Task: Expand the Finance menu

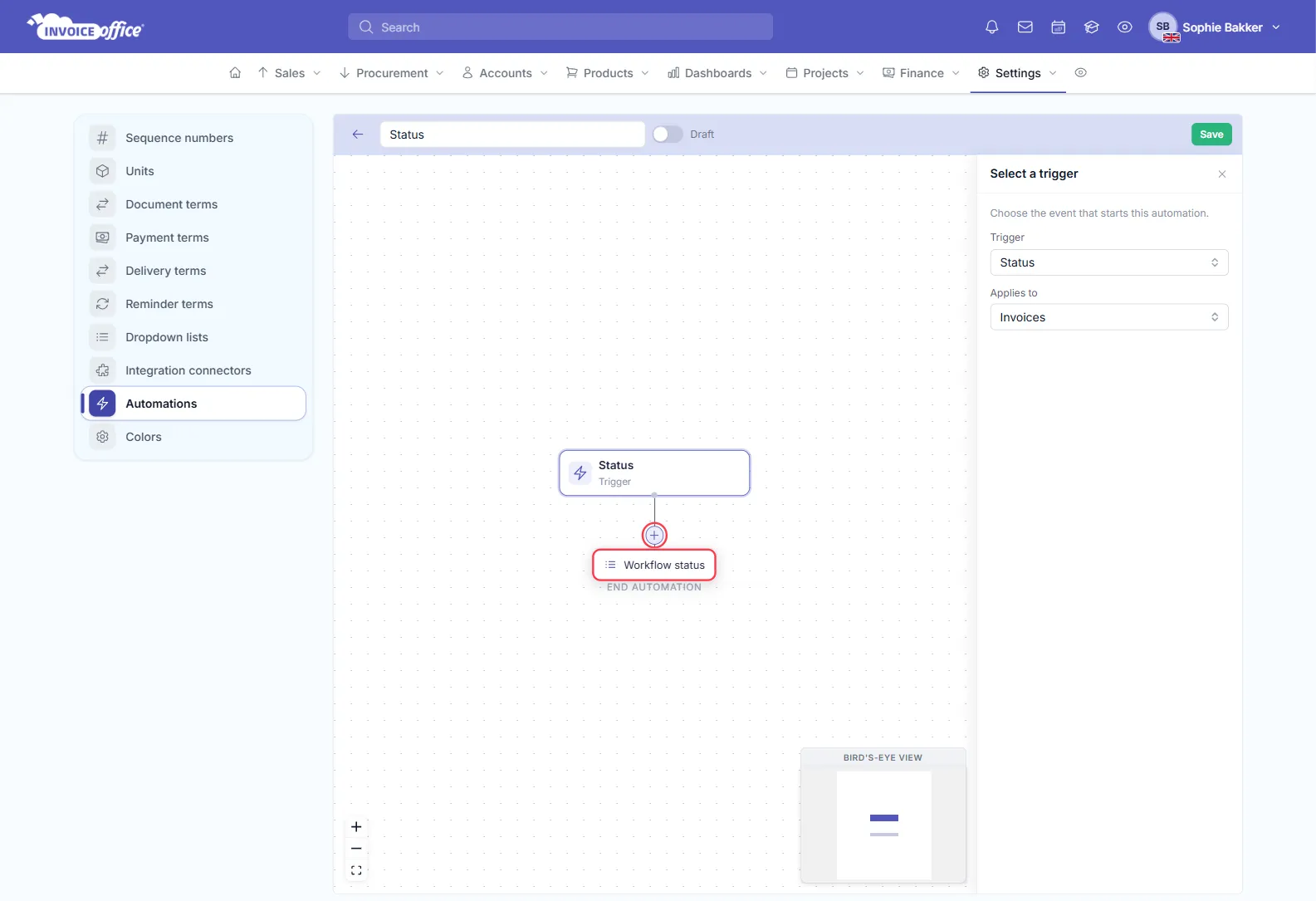Action: tap(921, 73)
